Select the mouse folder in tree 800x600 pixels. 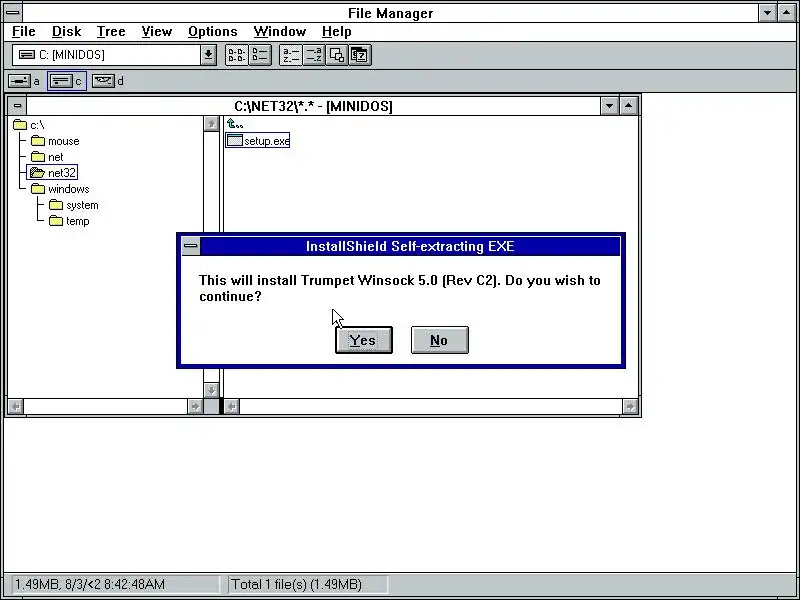click(x=55, y=141)
